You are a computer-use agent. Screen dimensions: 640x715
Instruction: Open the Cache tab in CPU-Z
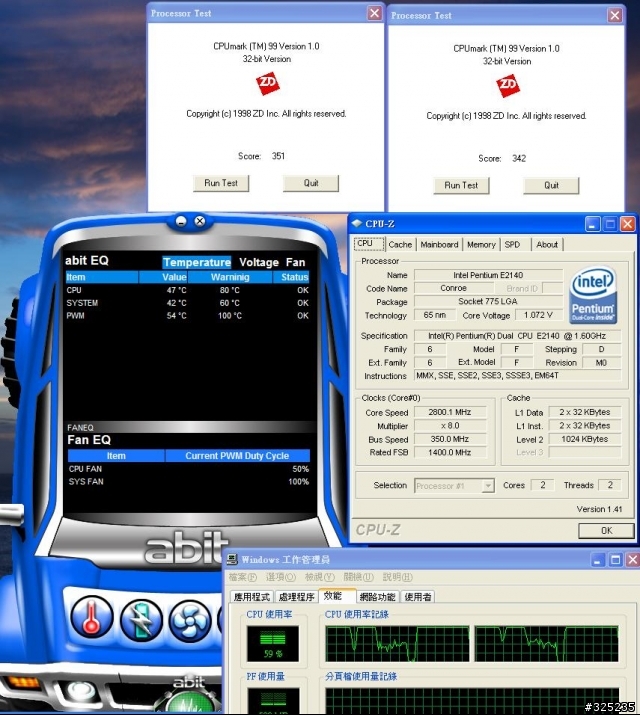click(400, 244)
